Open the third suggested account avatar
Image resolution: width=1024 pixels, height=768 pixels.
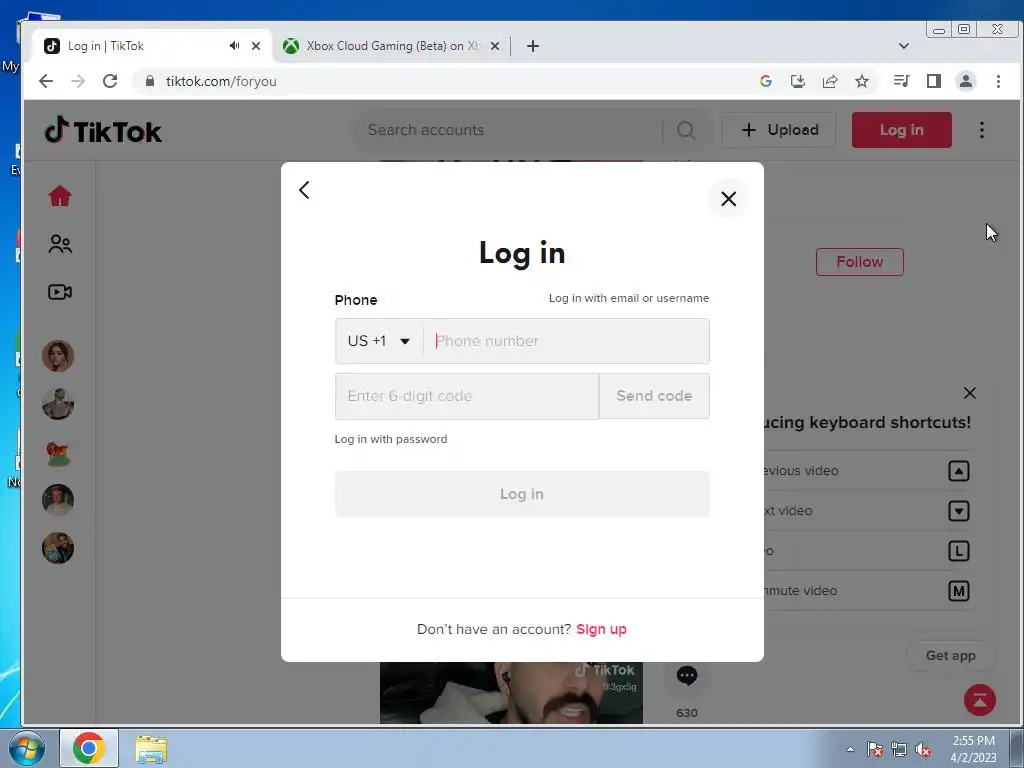pos(58,452)
